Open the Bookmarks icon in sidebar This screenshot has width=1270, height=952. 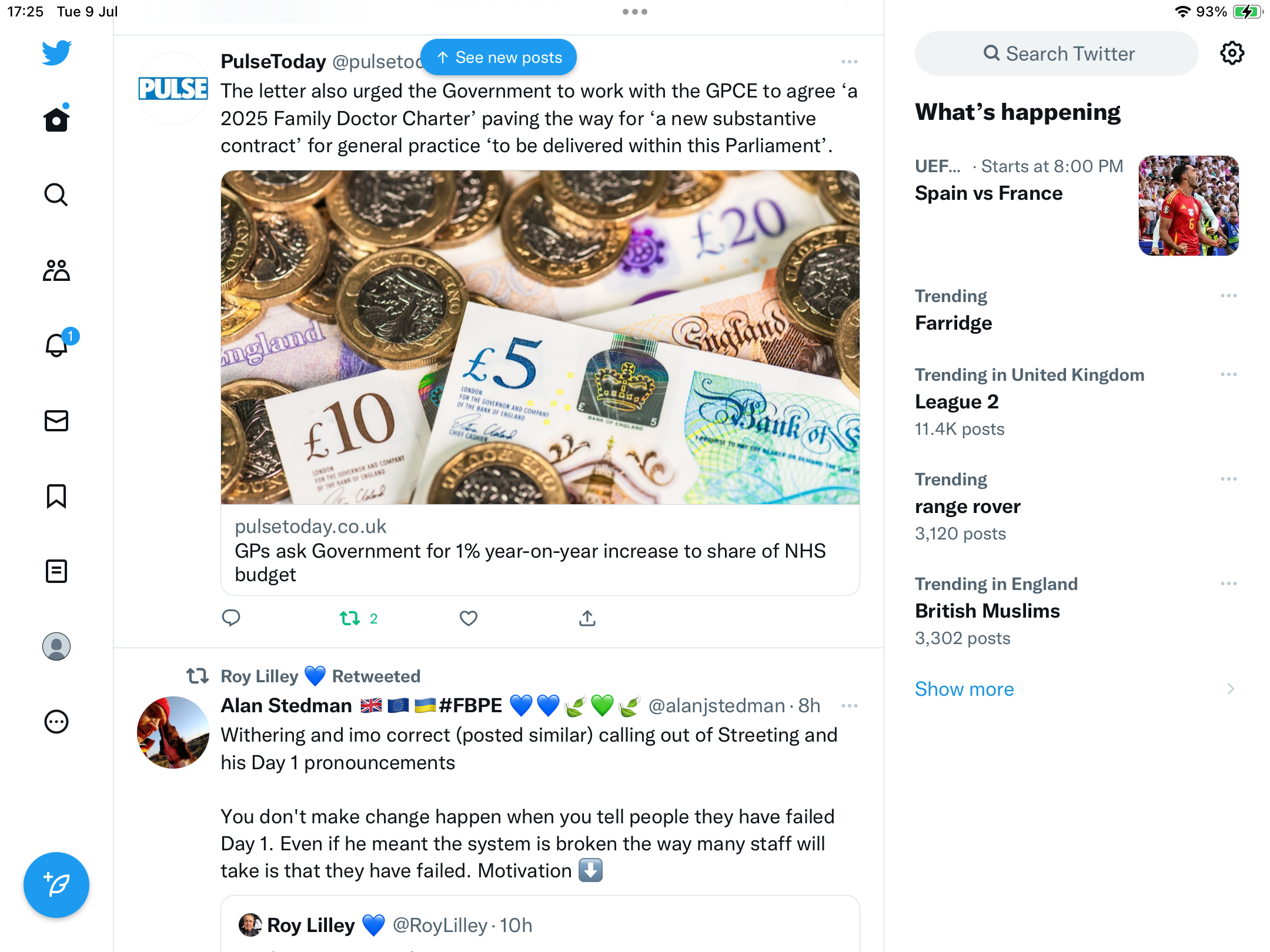point(56,496)
